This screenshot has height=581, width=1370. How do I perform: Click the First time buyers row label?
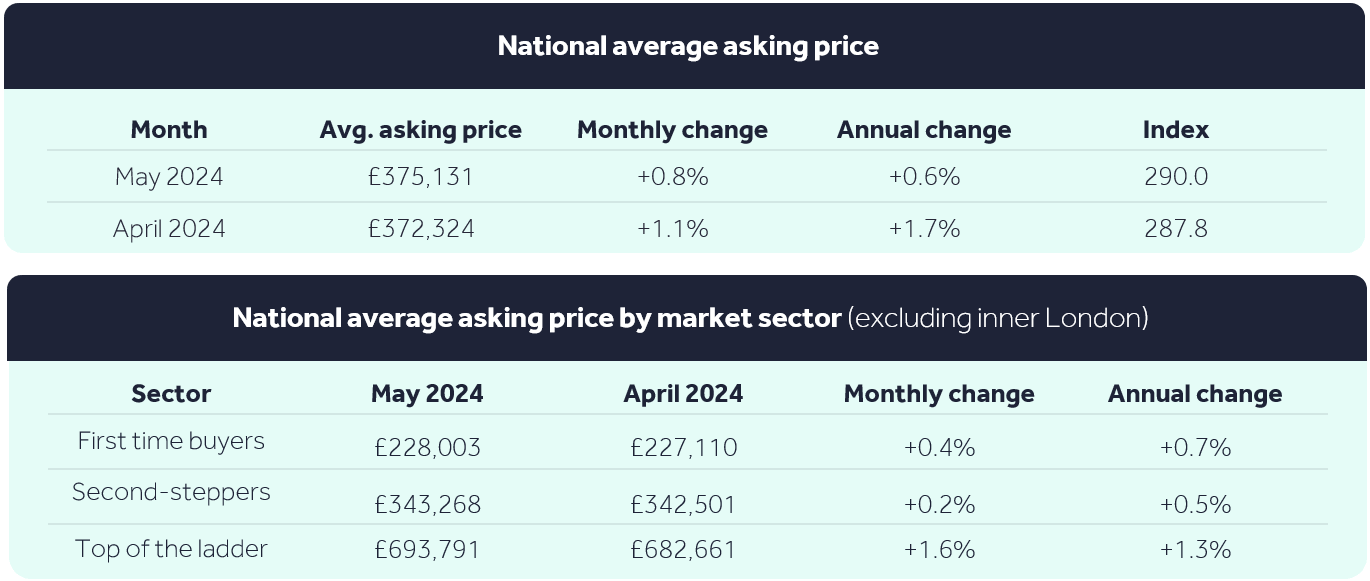click(x=171, y=441)
